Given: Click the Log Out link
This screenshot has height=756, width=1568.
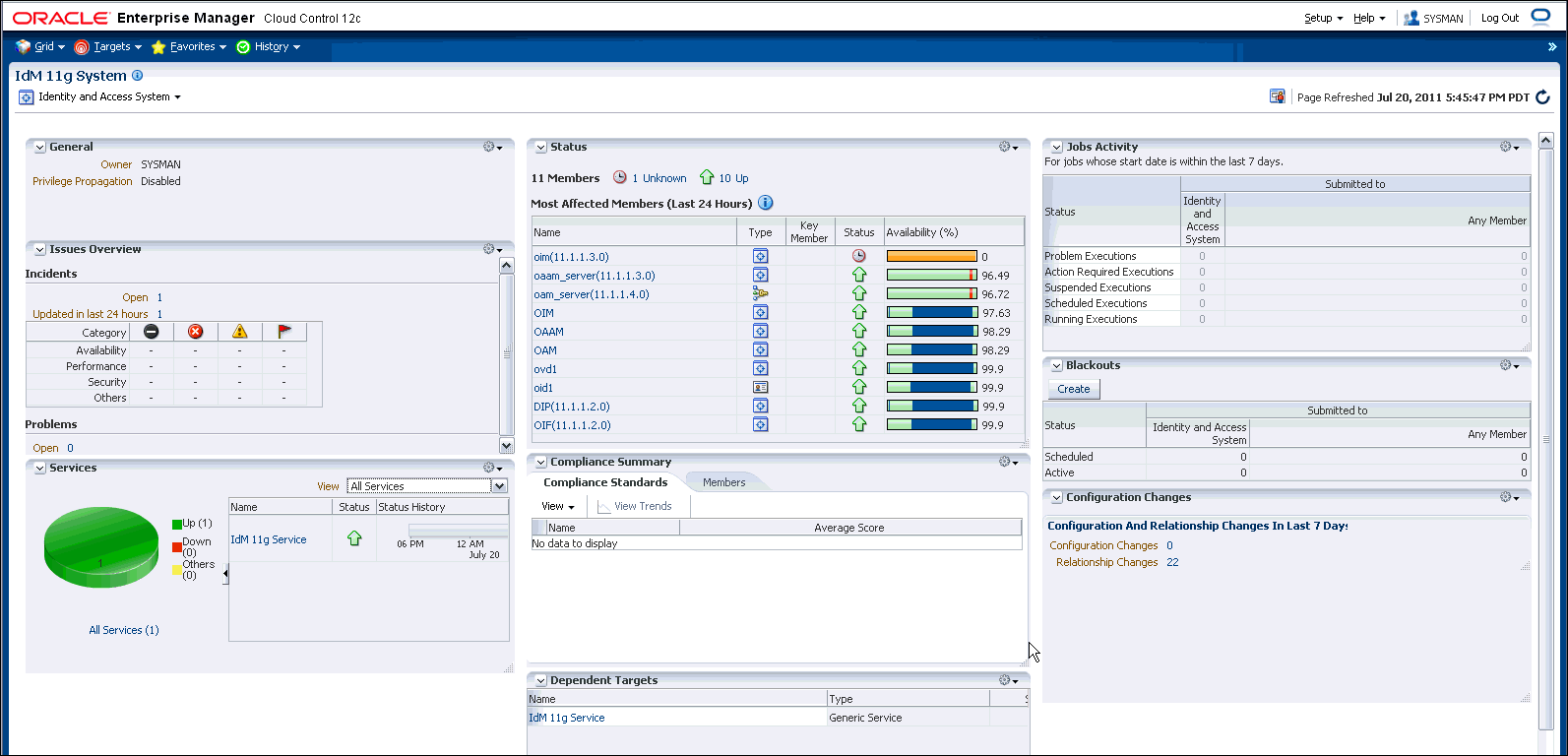Looking at the screenshot, I should click(x=1499, y=18).
